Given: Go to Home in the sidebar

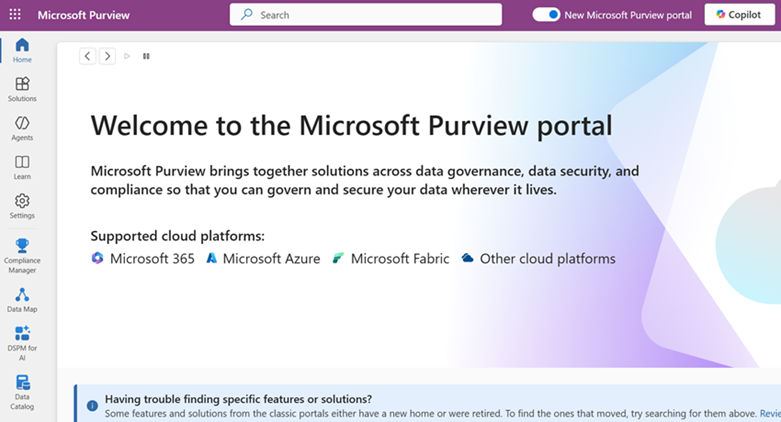Looking at the screenshot, I should (22, 50).
